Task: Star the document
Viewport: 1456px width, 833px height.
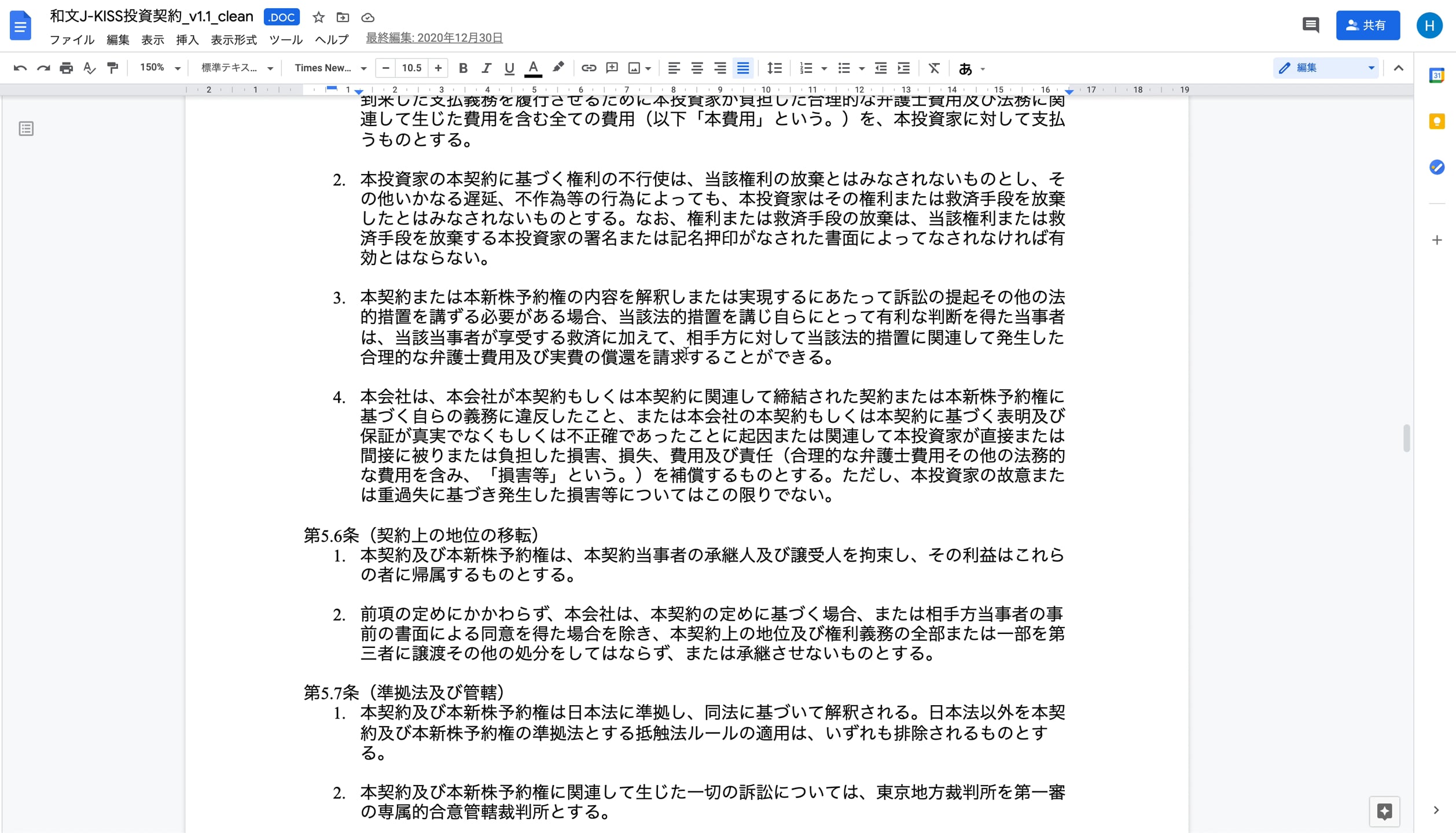Action: tap(318, 17)
